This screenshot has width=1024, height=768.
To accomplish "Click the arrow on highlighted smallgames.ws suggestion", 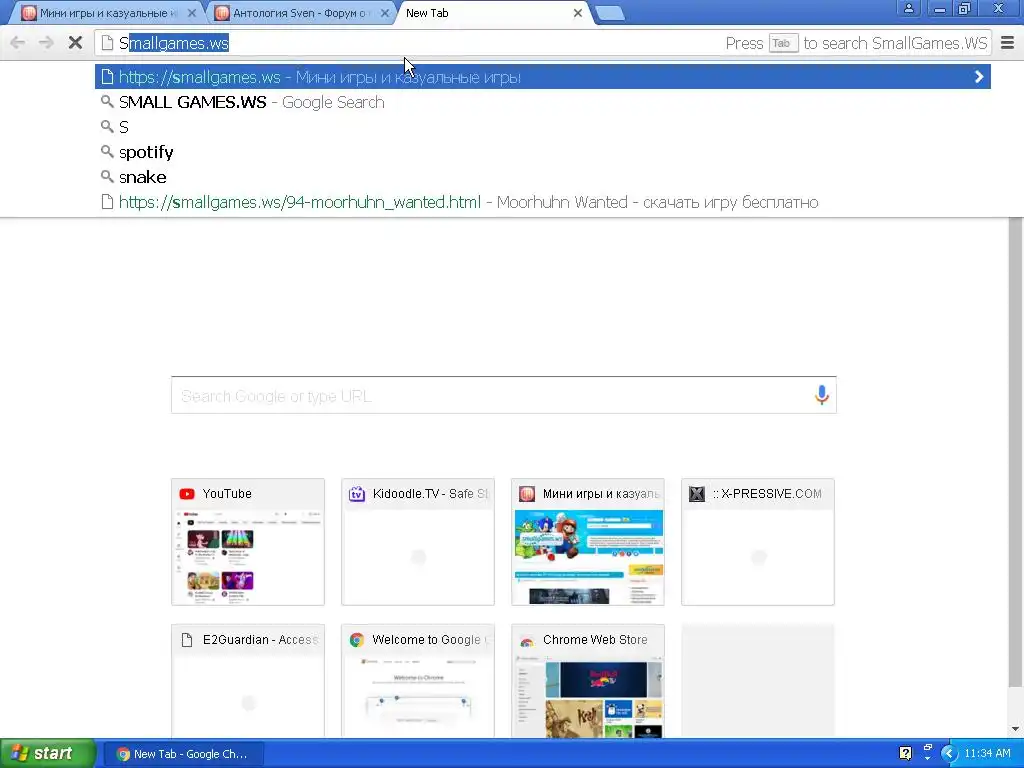I will click(x=978, y=77).
